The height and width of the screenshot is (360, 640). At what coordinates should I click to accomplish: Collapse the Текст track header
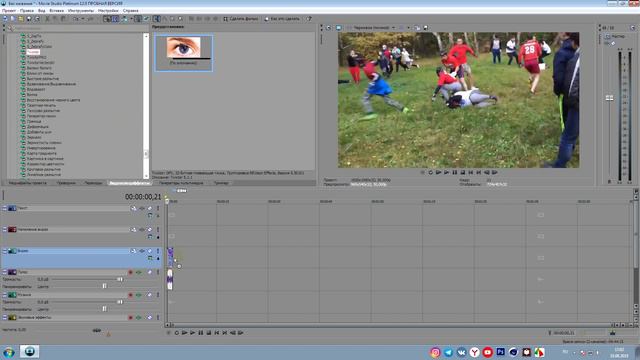4,208
